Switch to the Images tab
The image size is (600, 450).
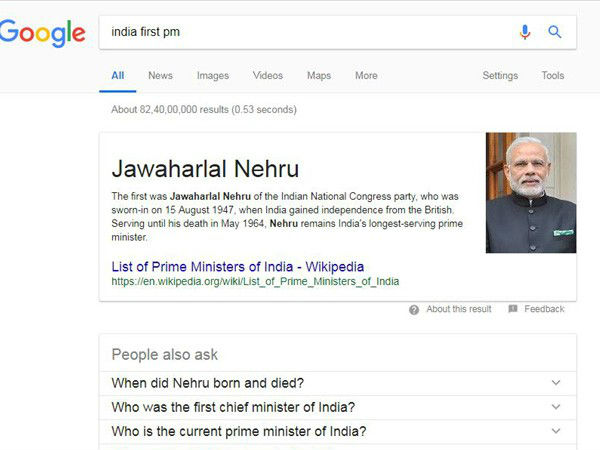click(x=213, y=76)
